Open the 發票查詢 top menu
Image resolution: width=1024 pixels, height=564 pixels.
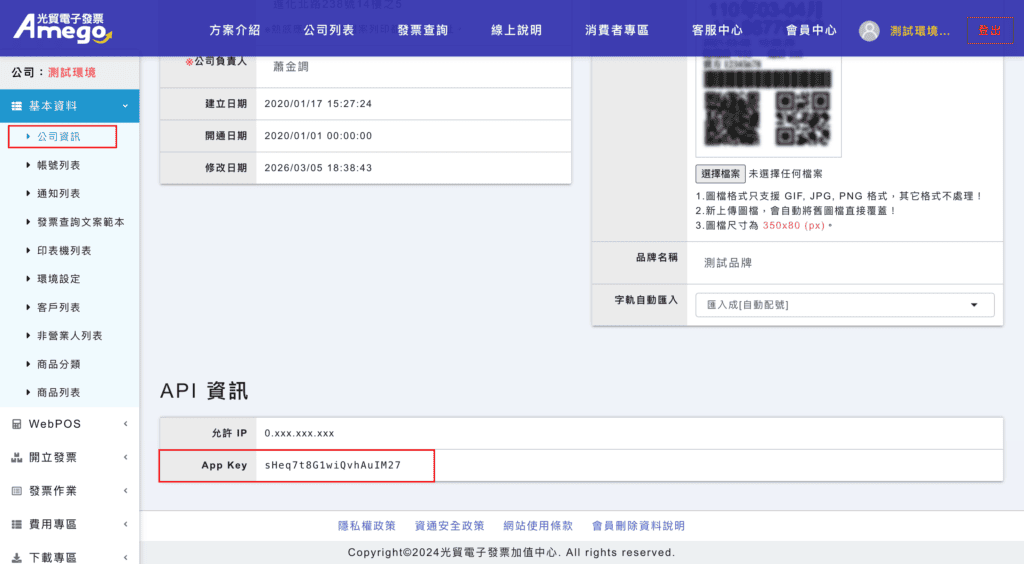coord(422,30)
